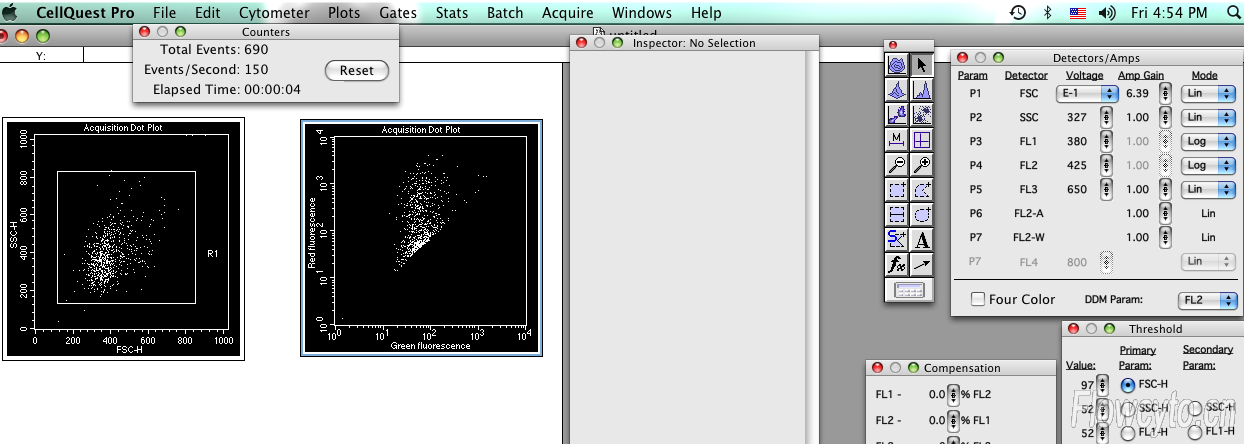1244x444 pixels.
Task: Pick the quadrant marker tool
Action: pyautogui.click(x=922, y=139)
